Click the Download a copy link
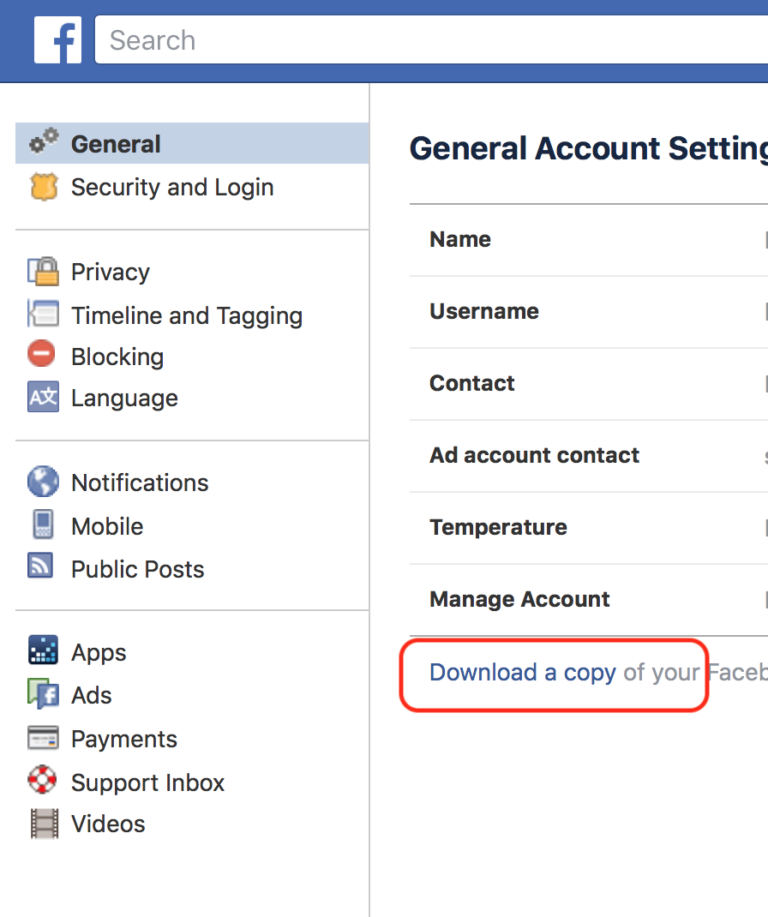Screen dimensions: 768x917 click(x=522, y=673)
